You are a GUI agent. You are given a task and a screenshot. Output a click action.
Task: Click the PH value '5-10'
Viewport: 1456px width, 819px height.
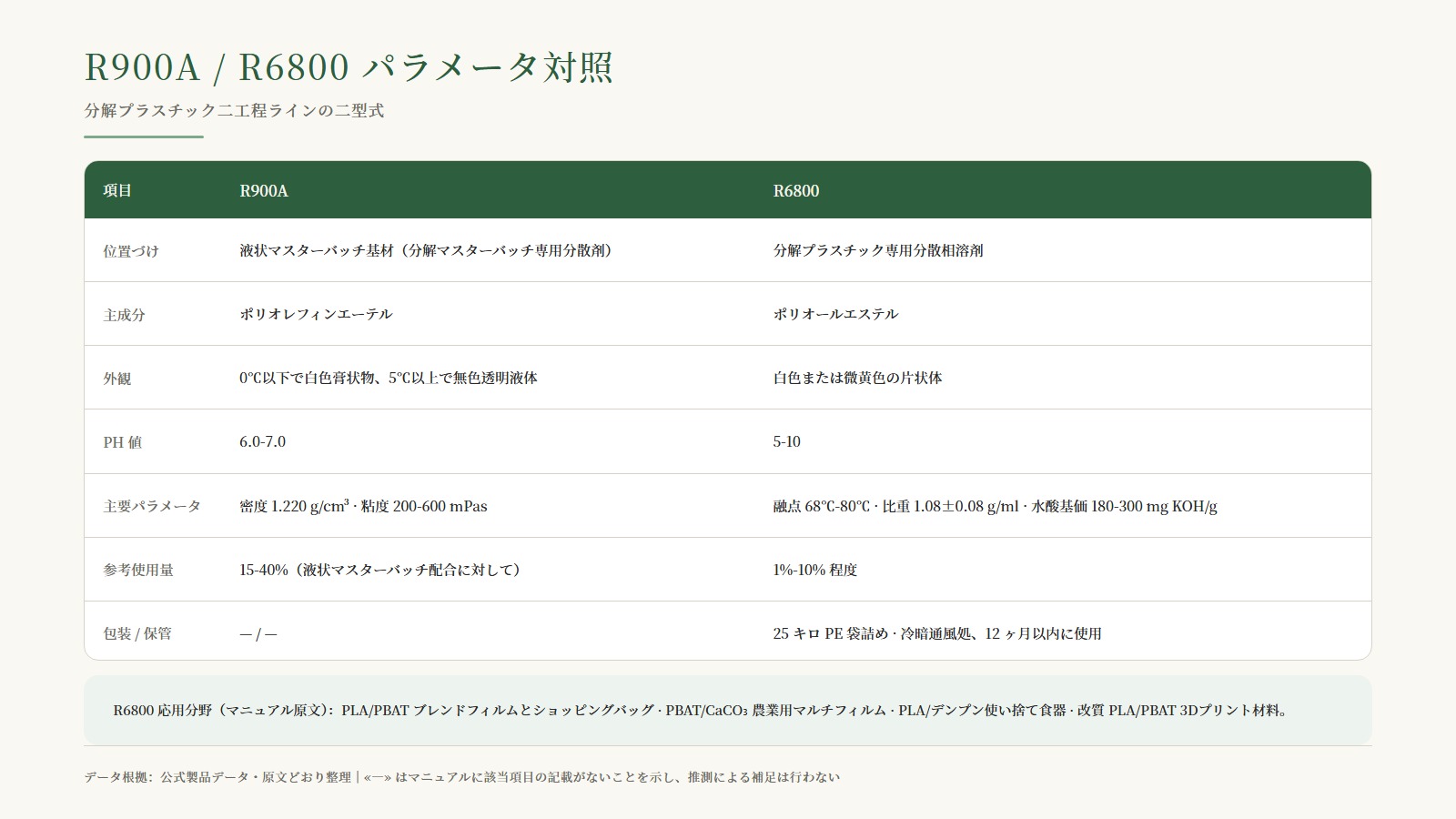coord(786,441)
